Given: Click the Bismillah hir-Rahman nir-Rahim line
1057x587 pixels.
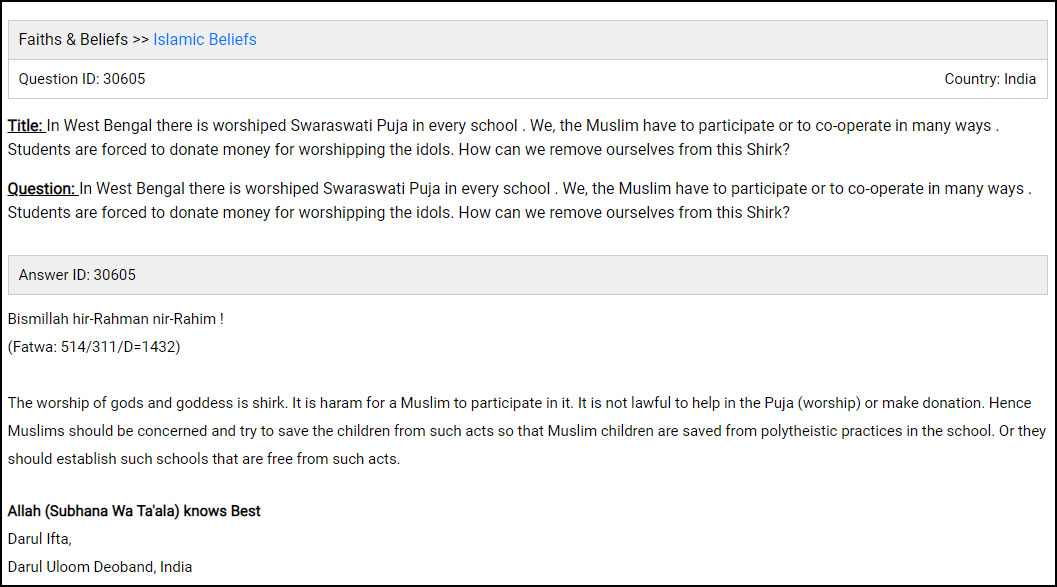Looking at the screenshot, I should click(x=115, y=319).
